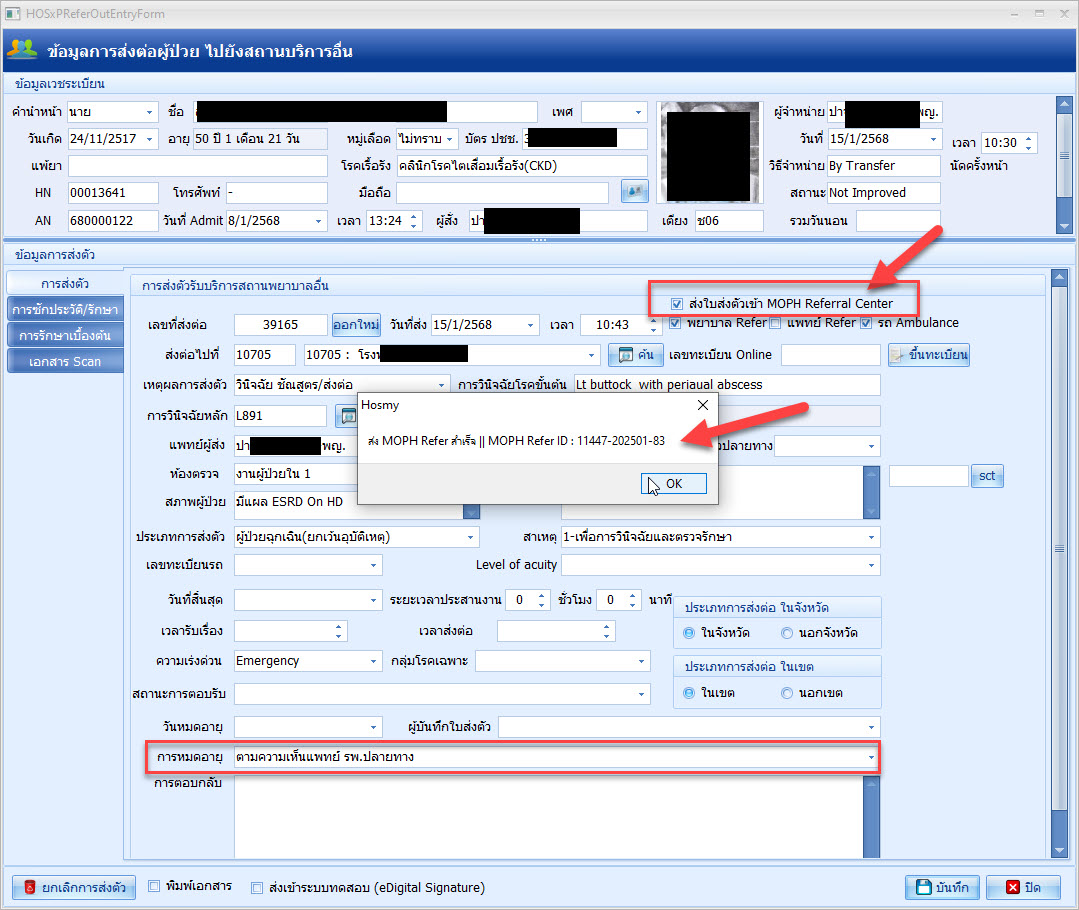Image resolution: width=1079 pixels, height=910 pixels.
Task: Click the ปิด close form button
Action: [x=1022, y=887]
